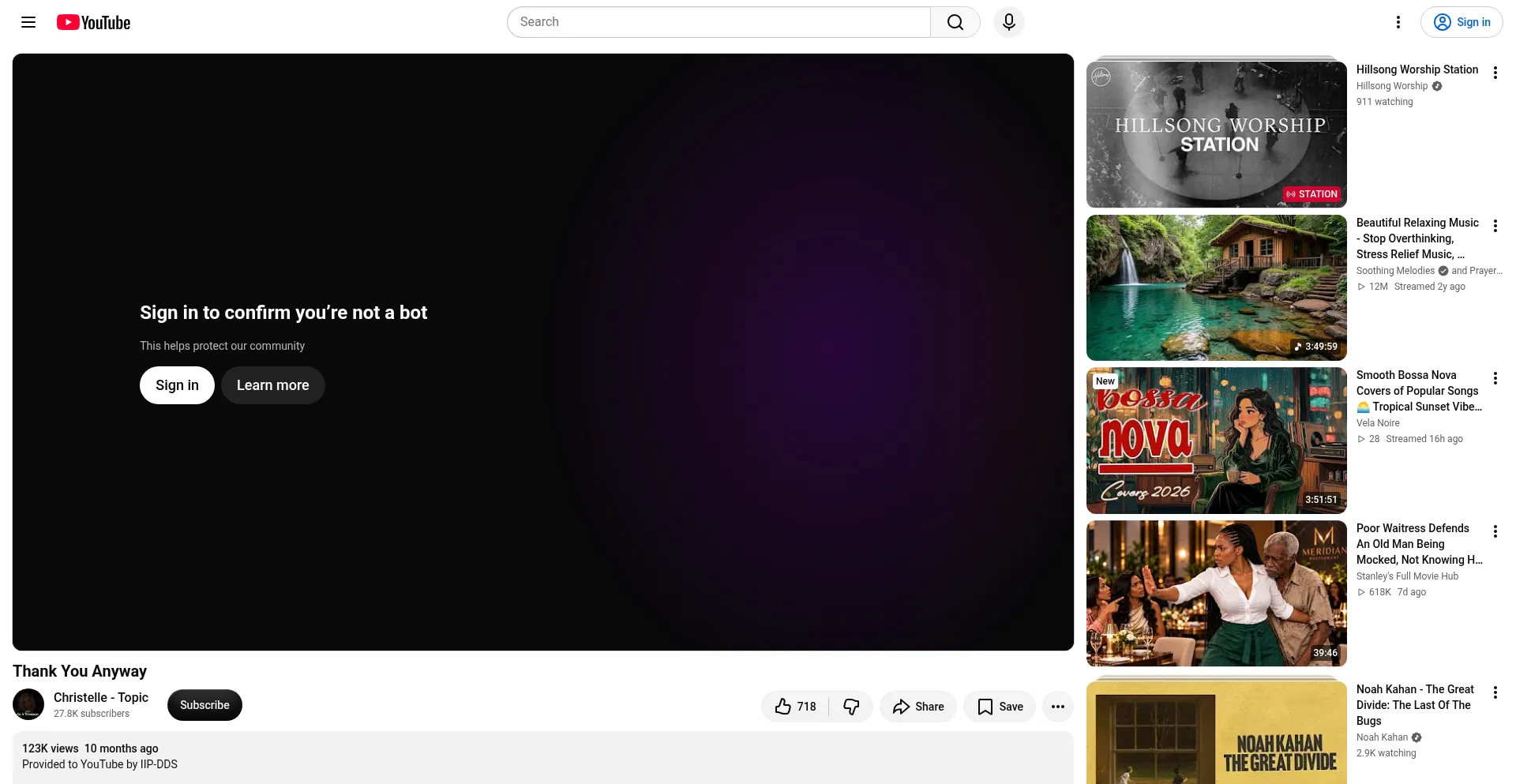
Task: Click the 2.9K watching text
Action: (1387, 753)
